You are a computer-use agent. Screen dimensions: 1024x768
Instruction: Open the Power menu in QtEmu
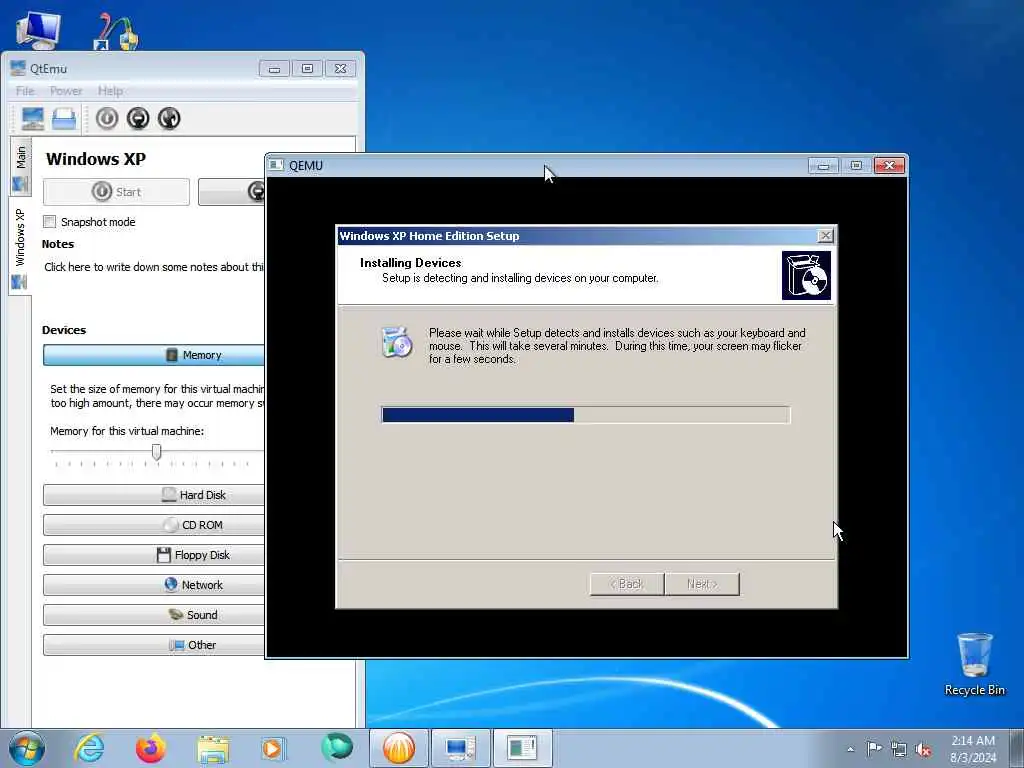click(x=66, y=91)
